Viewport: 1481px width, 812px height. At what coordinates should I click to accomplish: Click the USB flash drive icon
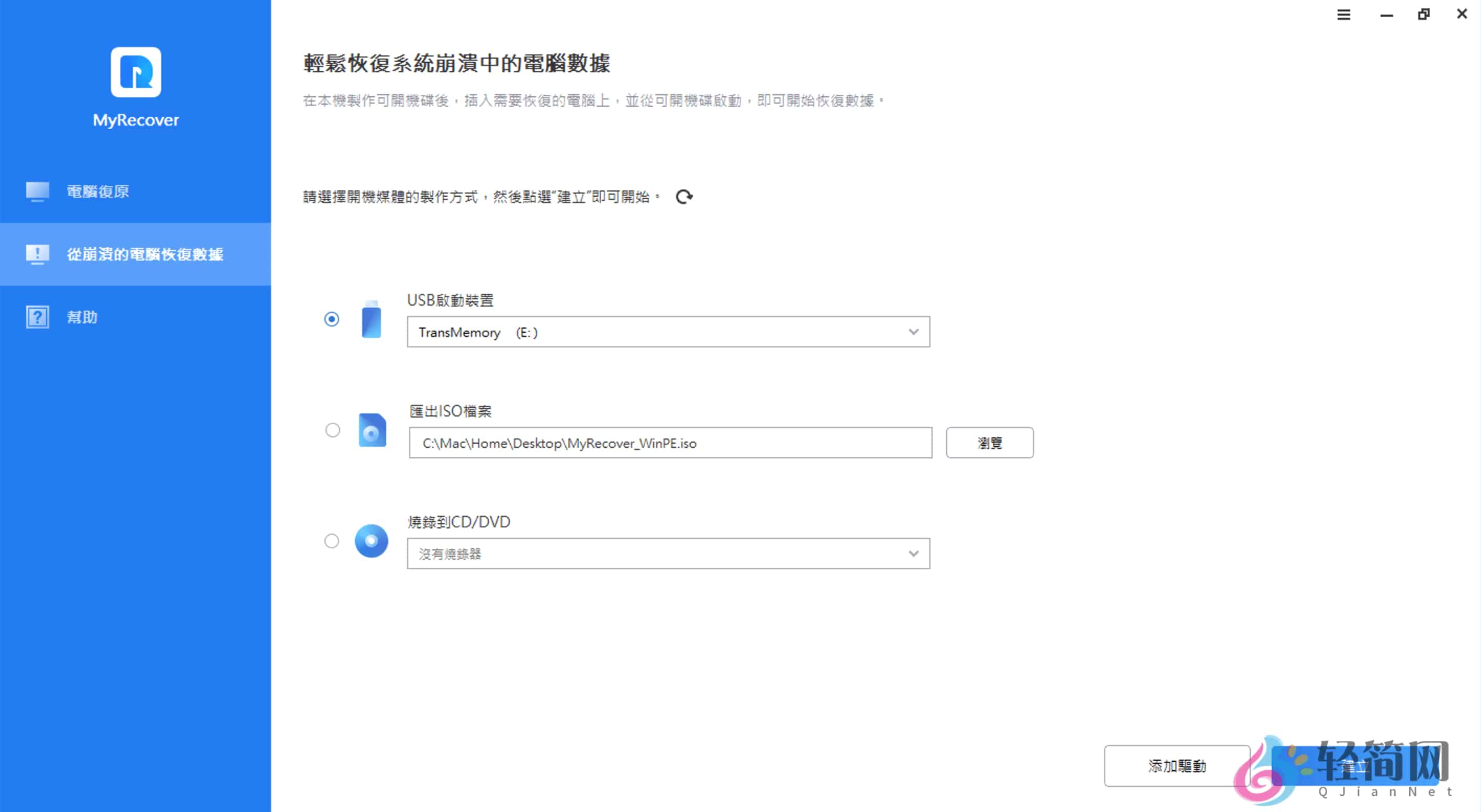pos(372,320)
